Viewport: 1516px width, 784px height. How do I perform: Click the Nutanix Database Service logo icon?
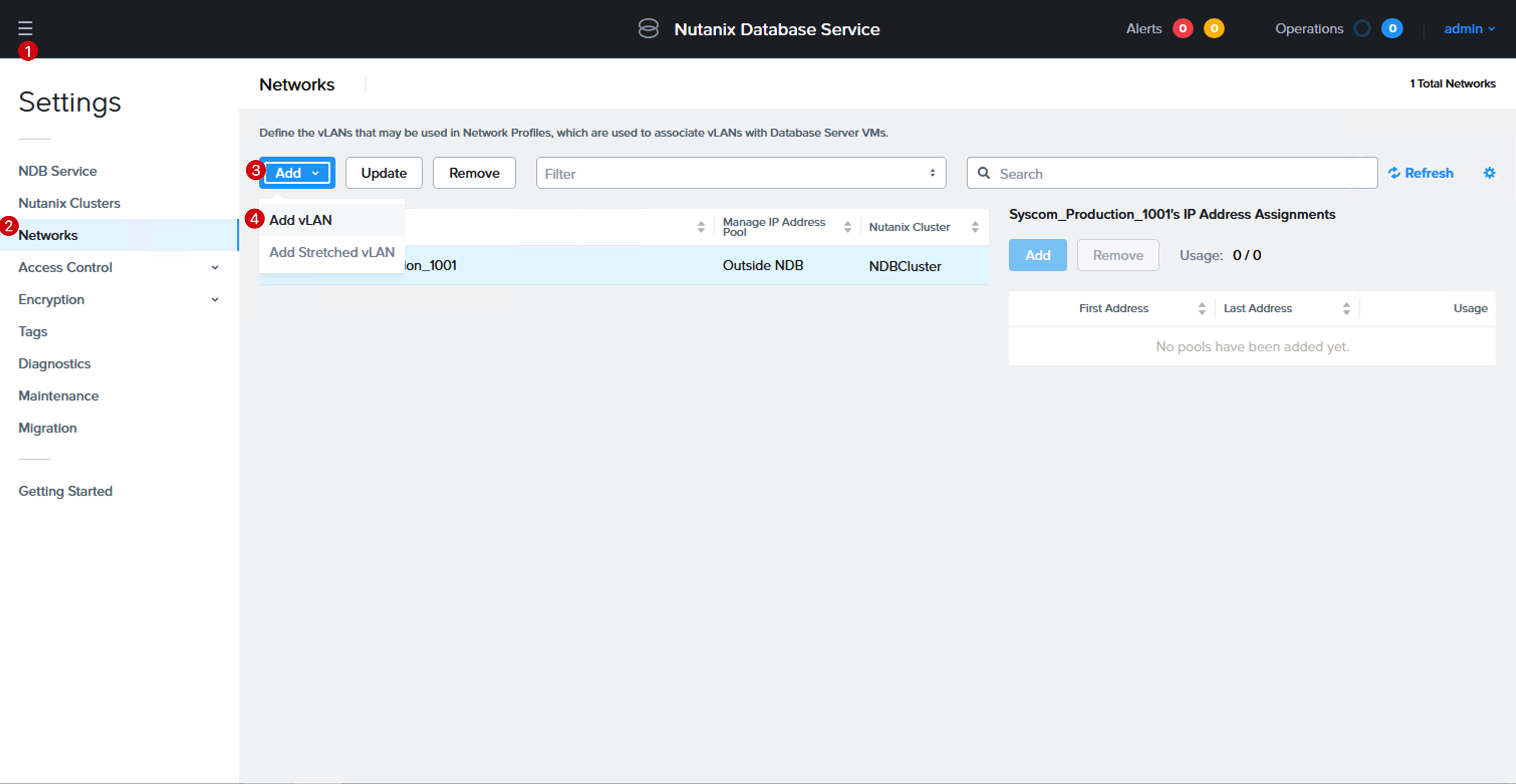pyautogui.click(x=648, y=28)
